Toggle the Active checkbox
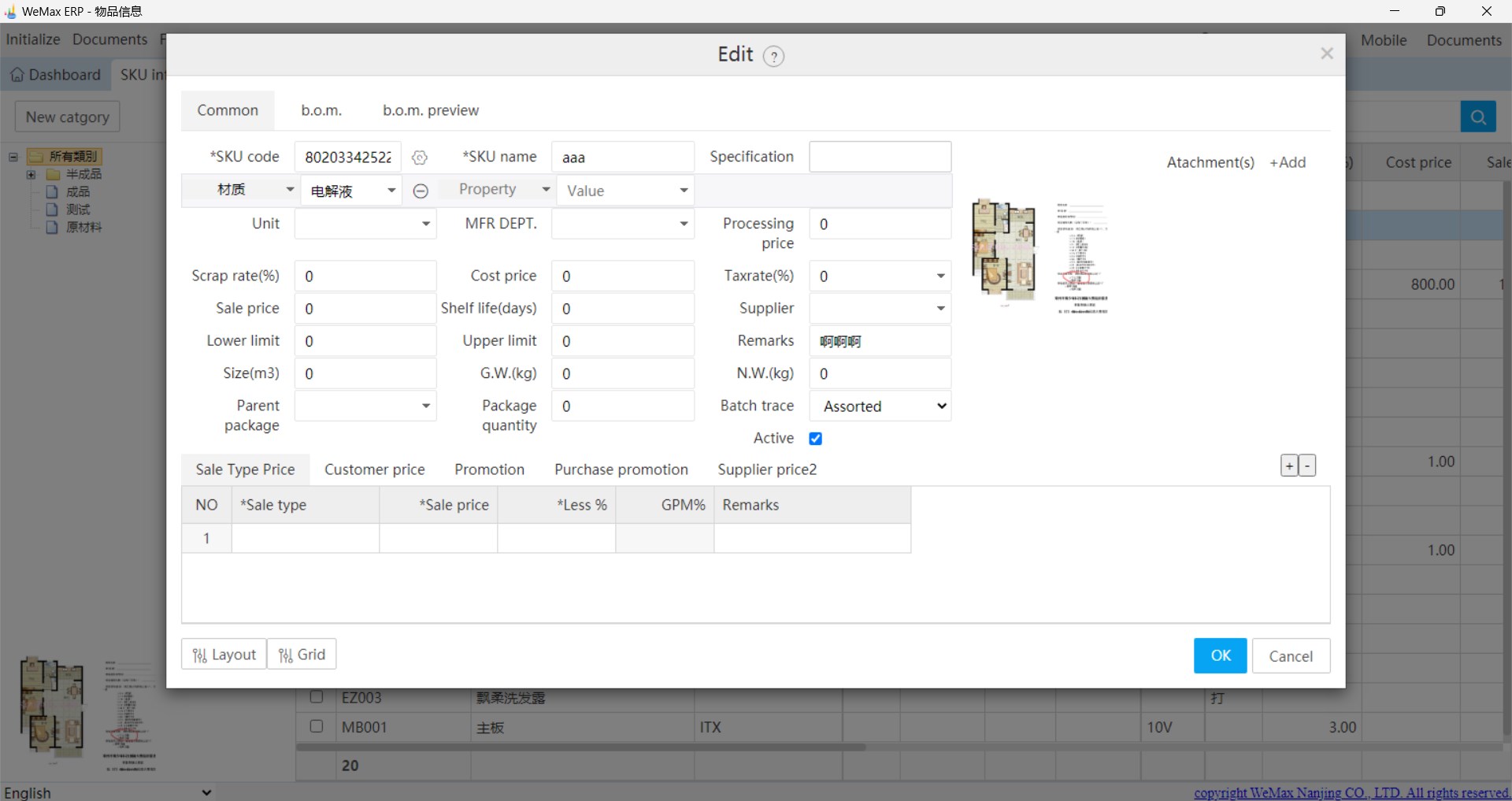The width and height of the screenshot is (1512, 801). click(816, 439)
